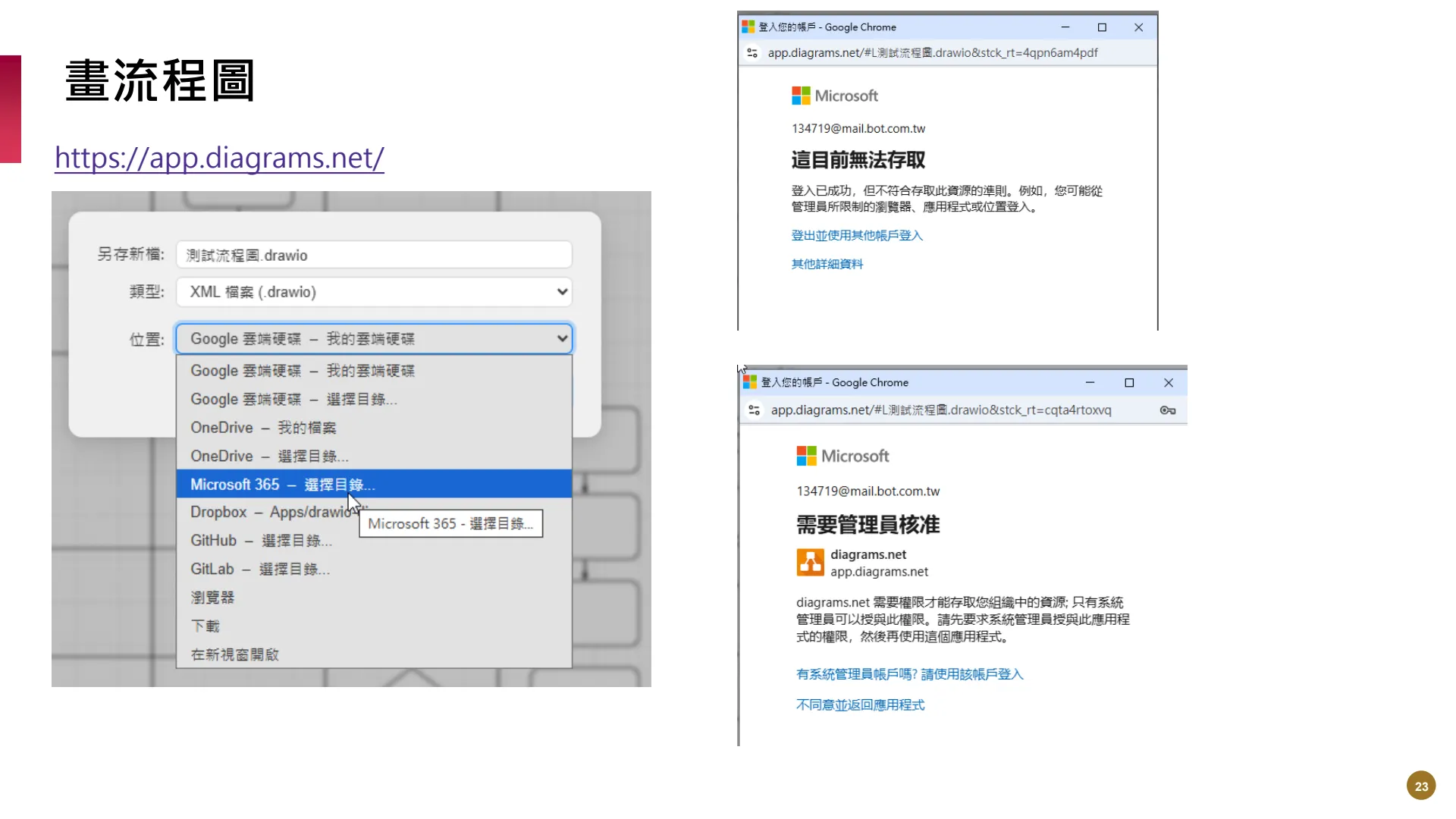Viewport: 1456px width, 819px height.
Task: Open 其他詳細資料 link in upper window
Action: coord(827,264)
